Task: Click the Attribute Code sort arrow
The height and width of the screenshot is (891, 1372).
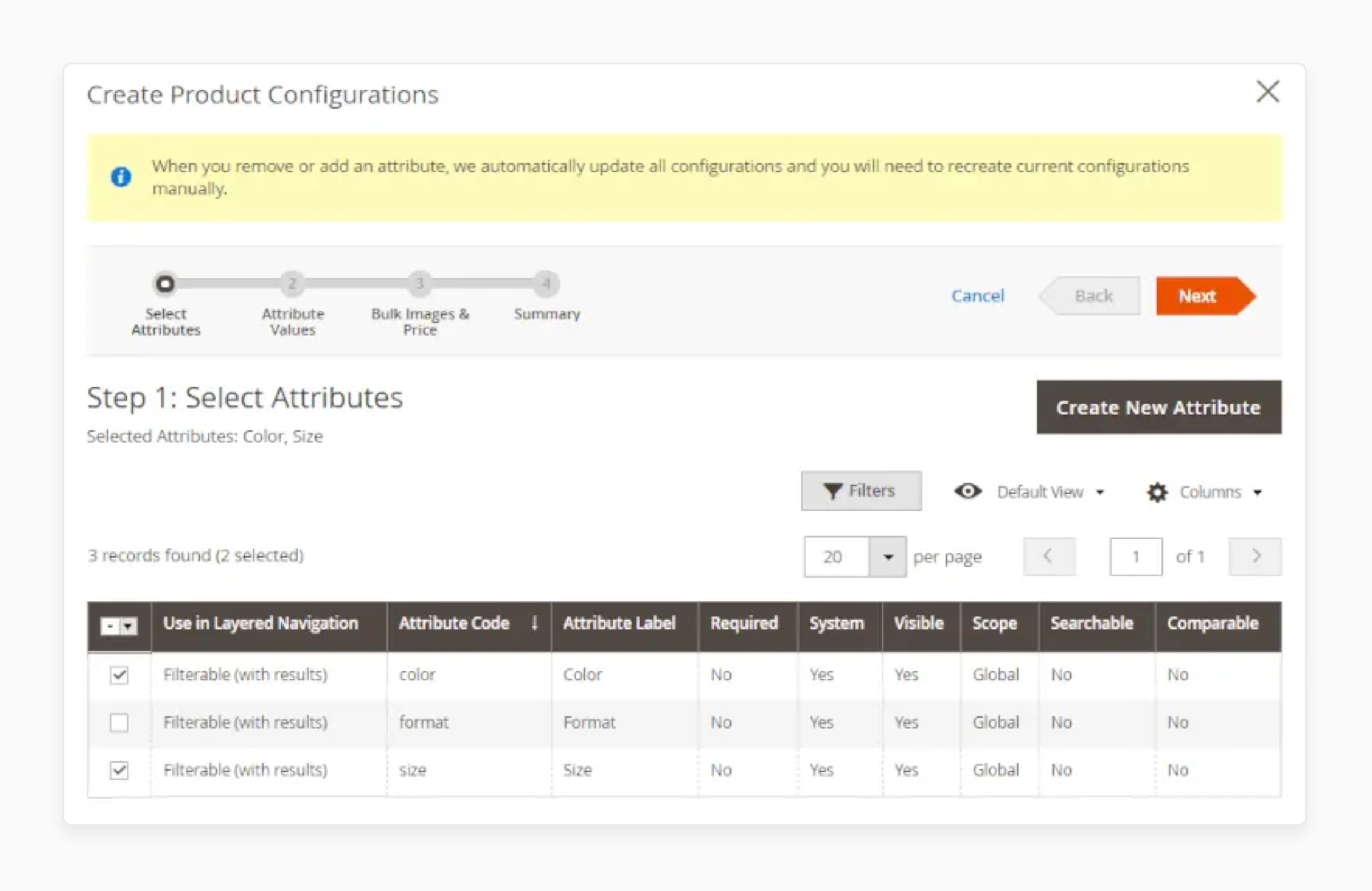Action: (535, 623)
